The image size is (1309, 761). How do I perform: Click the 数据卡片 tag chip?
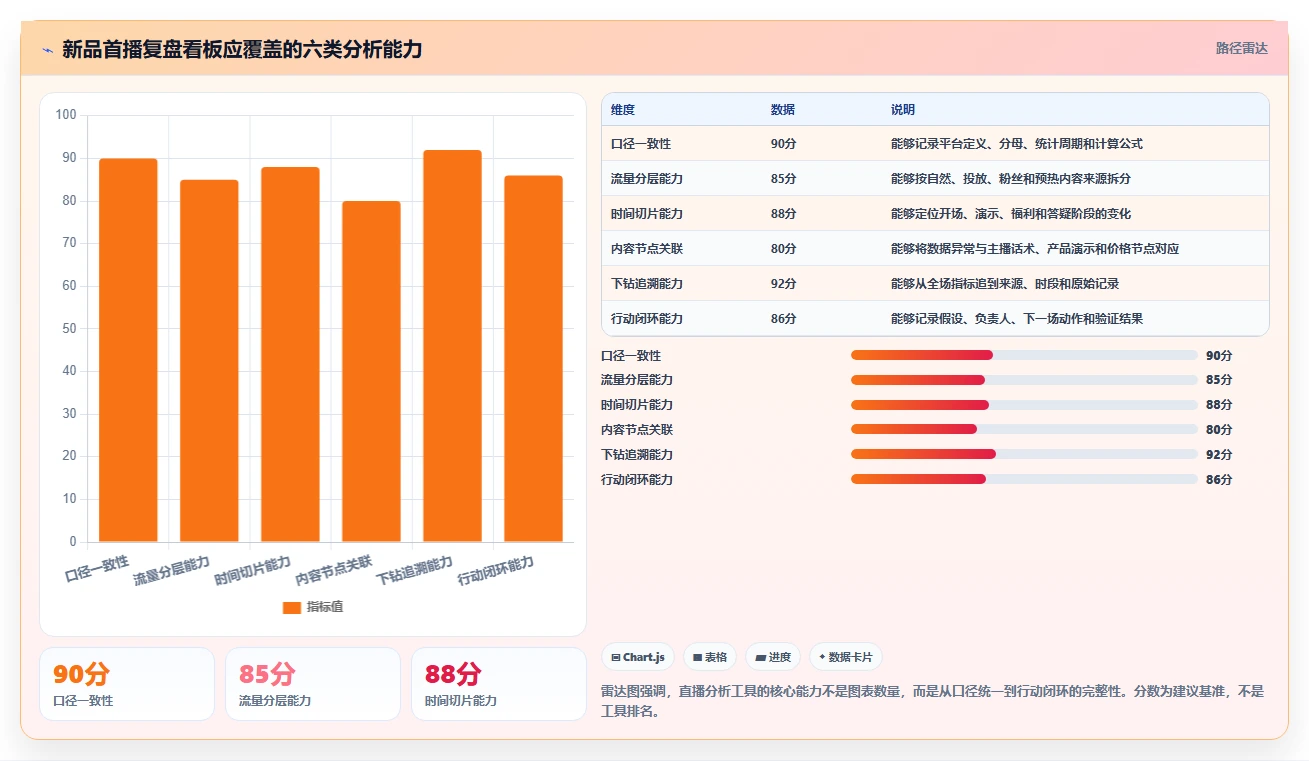846,657
